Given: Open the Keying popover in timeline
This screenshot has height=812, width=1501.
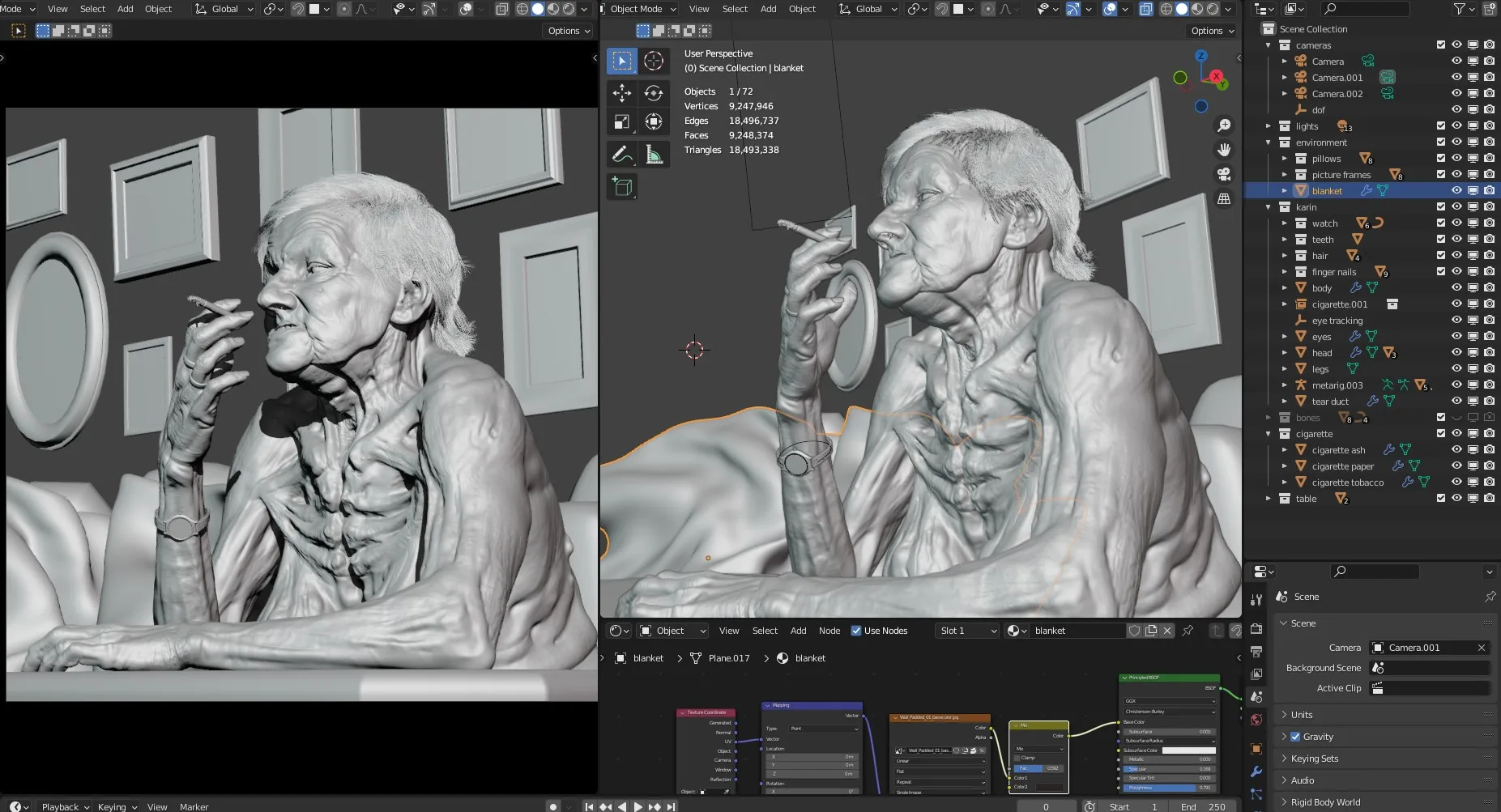Looking at the screenshot, I should (x=117, y=806).
